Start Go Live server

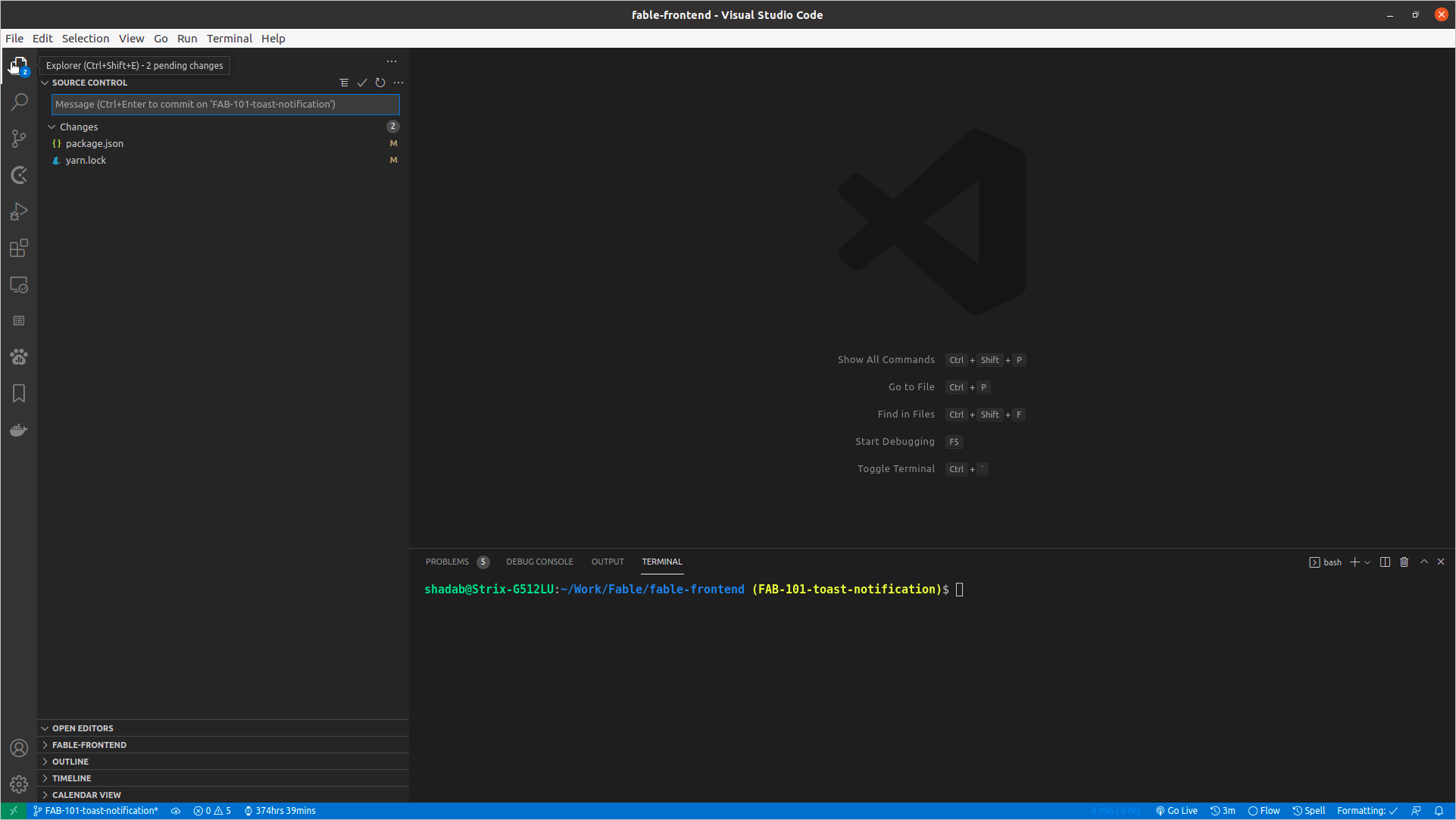point(1176,811)
